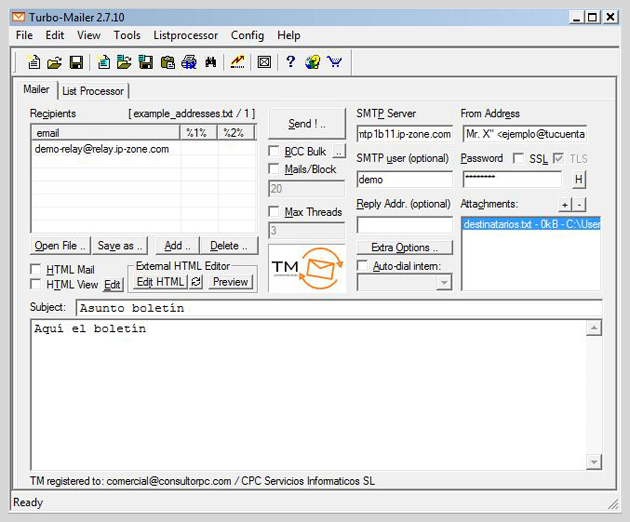Click the new recipient list icon
Image resolution: width=630 pixels, height=522 pixels.
tap(104, 62)
